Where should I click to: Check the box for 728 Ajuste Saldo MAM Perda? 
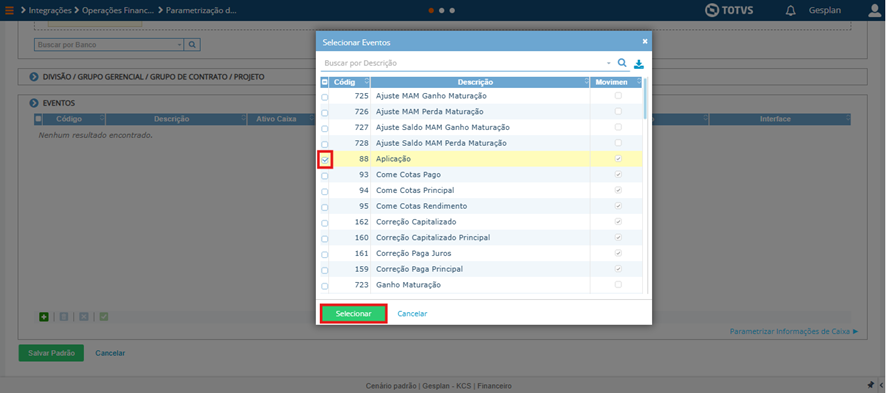click(324, 145)
